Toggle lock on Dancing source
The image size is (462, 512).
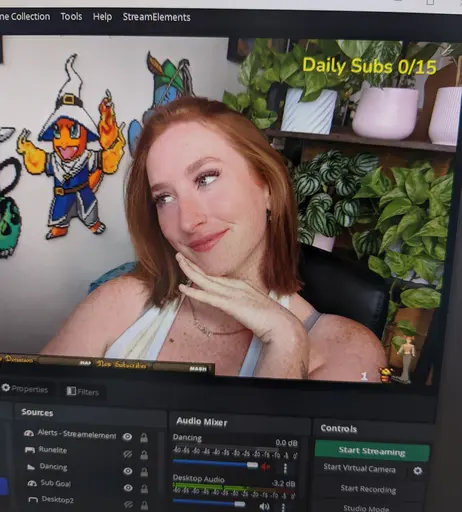[144, 472]
